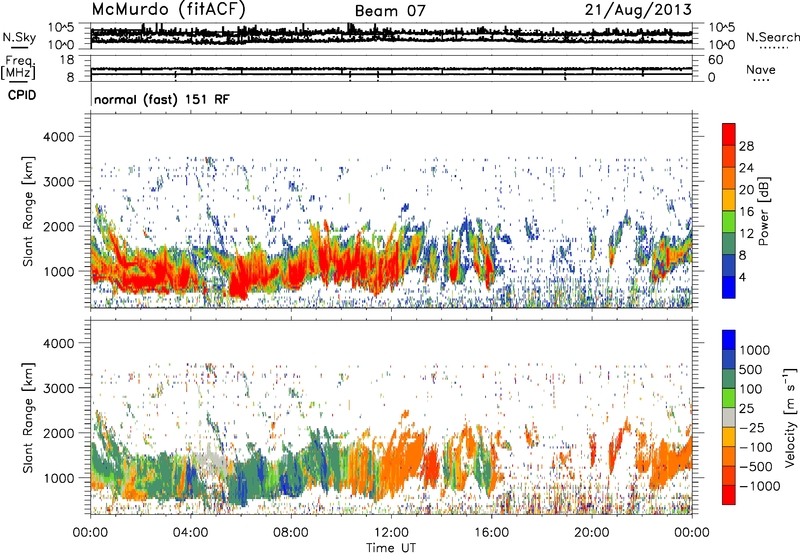Click the "12:00" time tick label
800x554 pixels.
click(x=391, y=533)
